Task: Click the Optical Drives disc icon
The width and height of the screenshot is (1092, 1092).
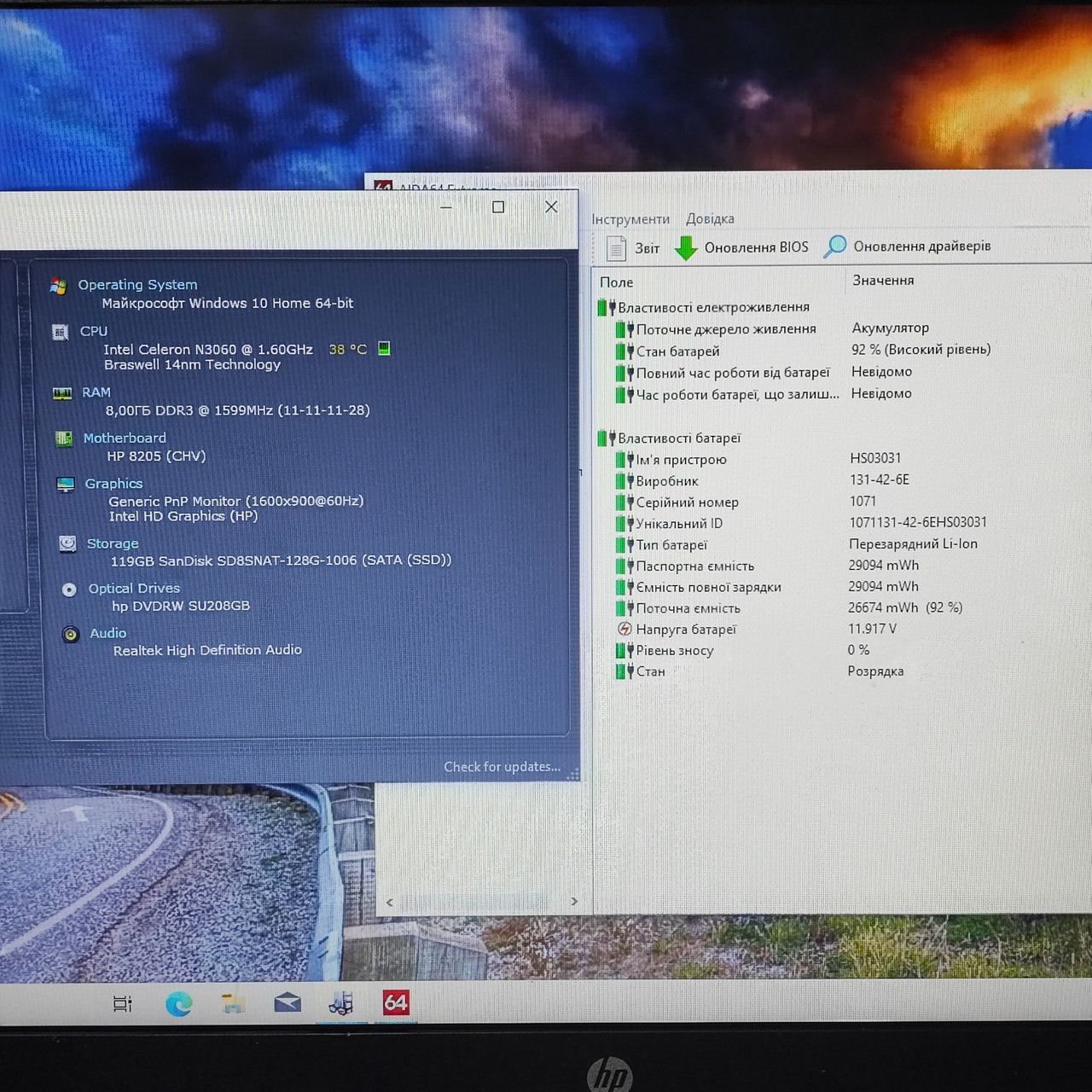Action: coord(69,590)
